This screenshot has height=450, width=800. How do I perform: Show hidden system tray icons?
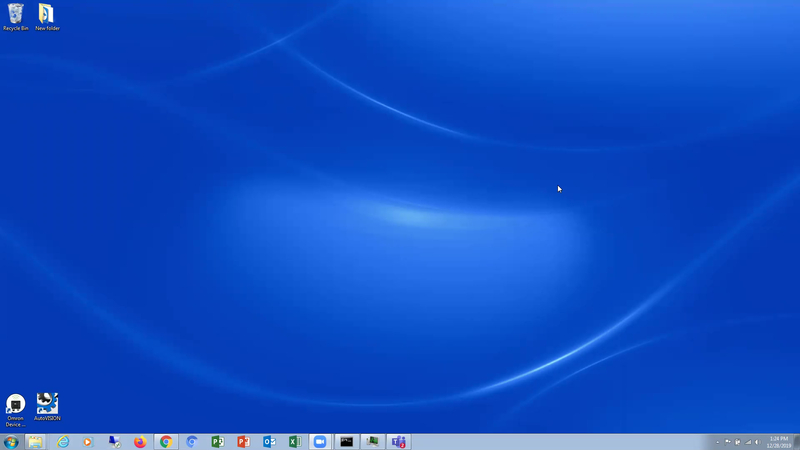tap(717, 442)
